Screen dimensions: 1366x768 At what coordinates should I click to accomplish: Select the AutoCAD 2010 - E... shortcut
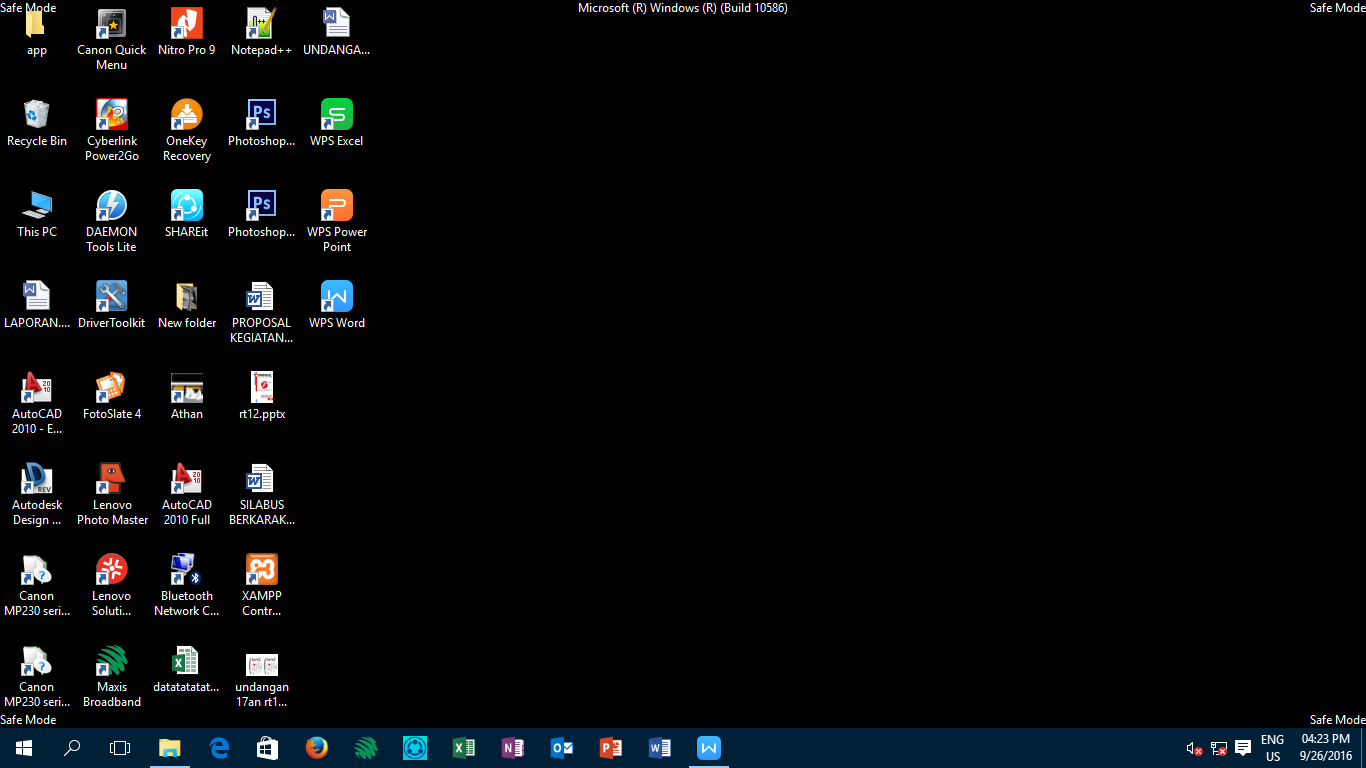point(37,404)
